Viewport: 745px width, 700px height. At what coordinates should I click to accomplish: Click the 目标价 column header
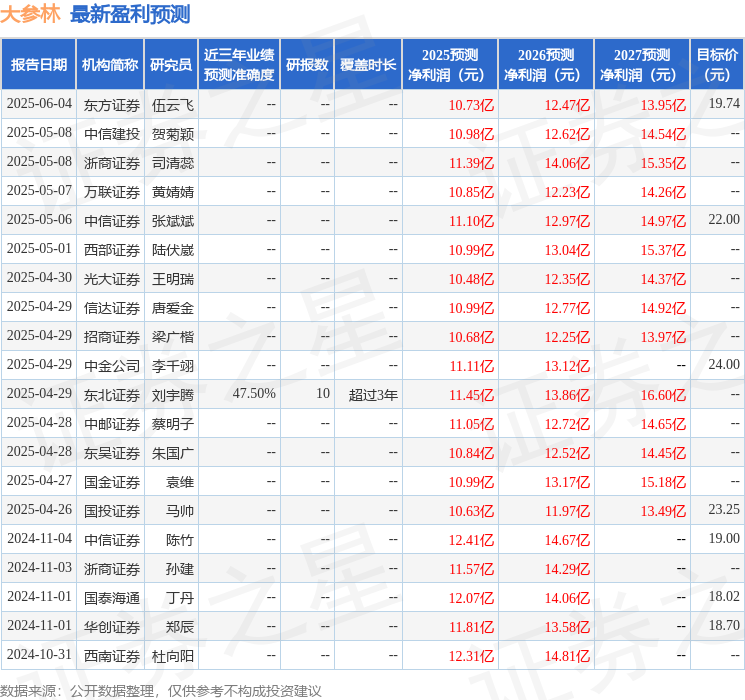point(717,65)
